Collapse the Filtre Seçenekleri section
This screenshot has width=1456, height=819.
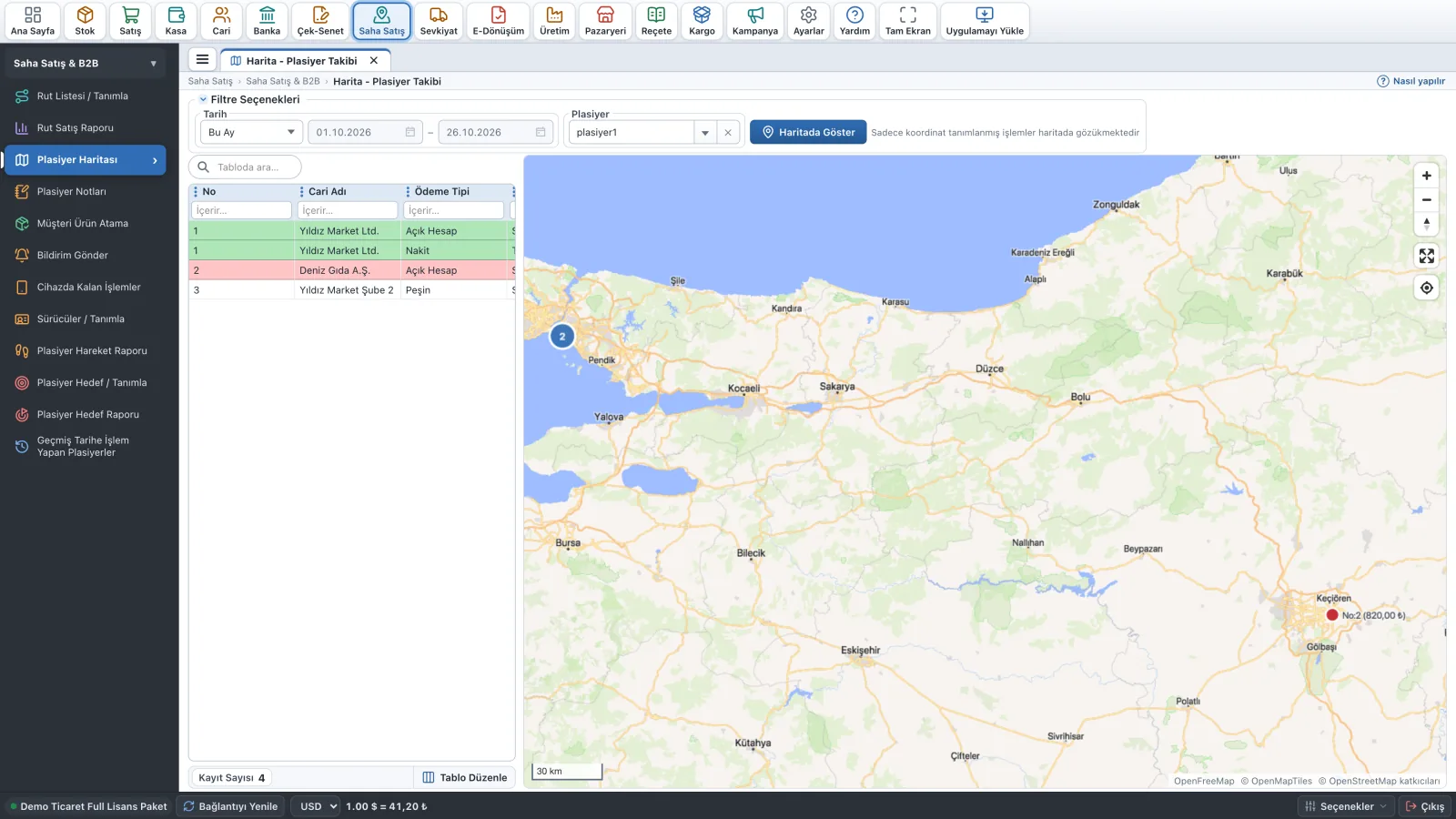tap(203, 99)
